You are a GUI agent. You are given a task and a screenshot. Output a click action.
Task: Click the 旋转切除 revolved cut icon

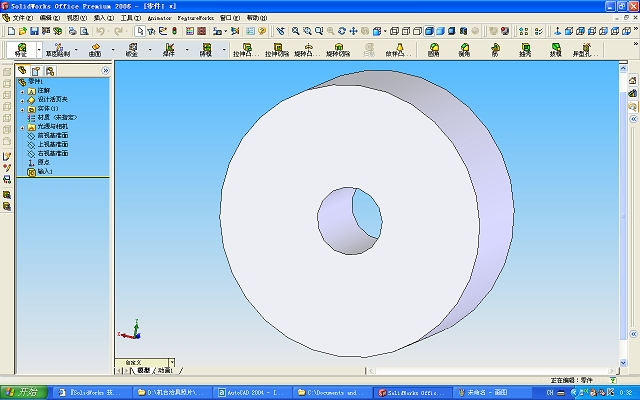pos(338,50)
